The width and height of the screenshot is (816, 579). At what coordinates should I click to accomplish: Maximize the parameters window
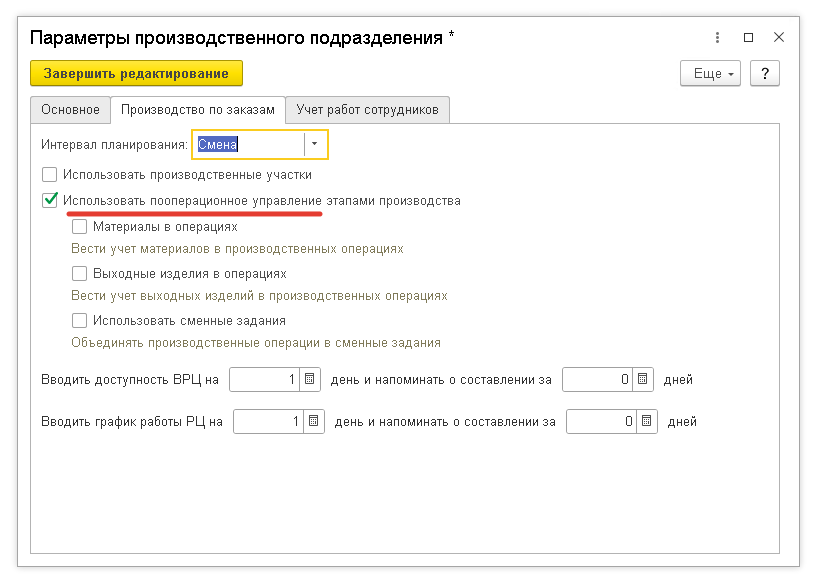coord(748,38)
